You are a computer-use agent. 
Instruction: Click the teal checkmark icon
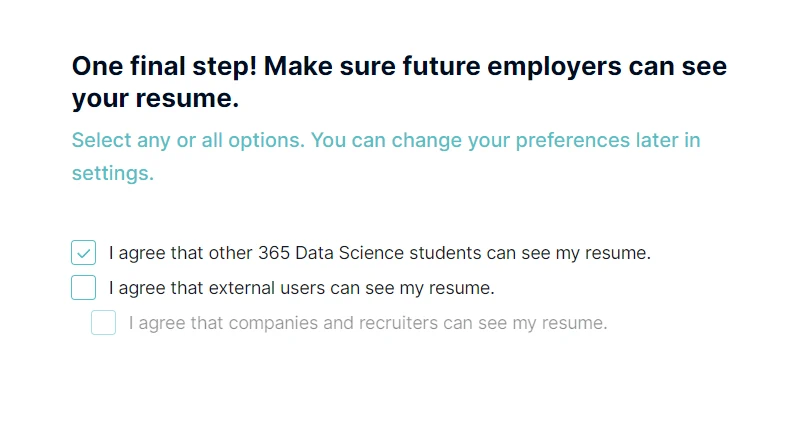click(83, 253)
